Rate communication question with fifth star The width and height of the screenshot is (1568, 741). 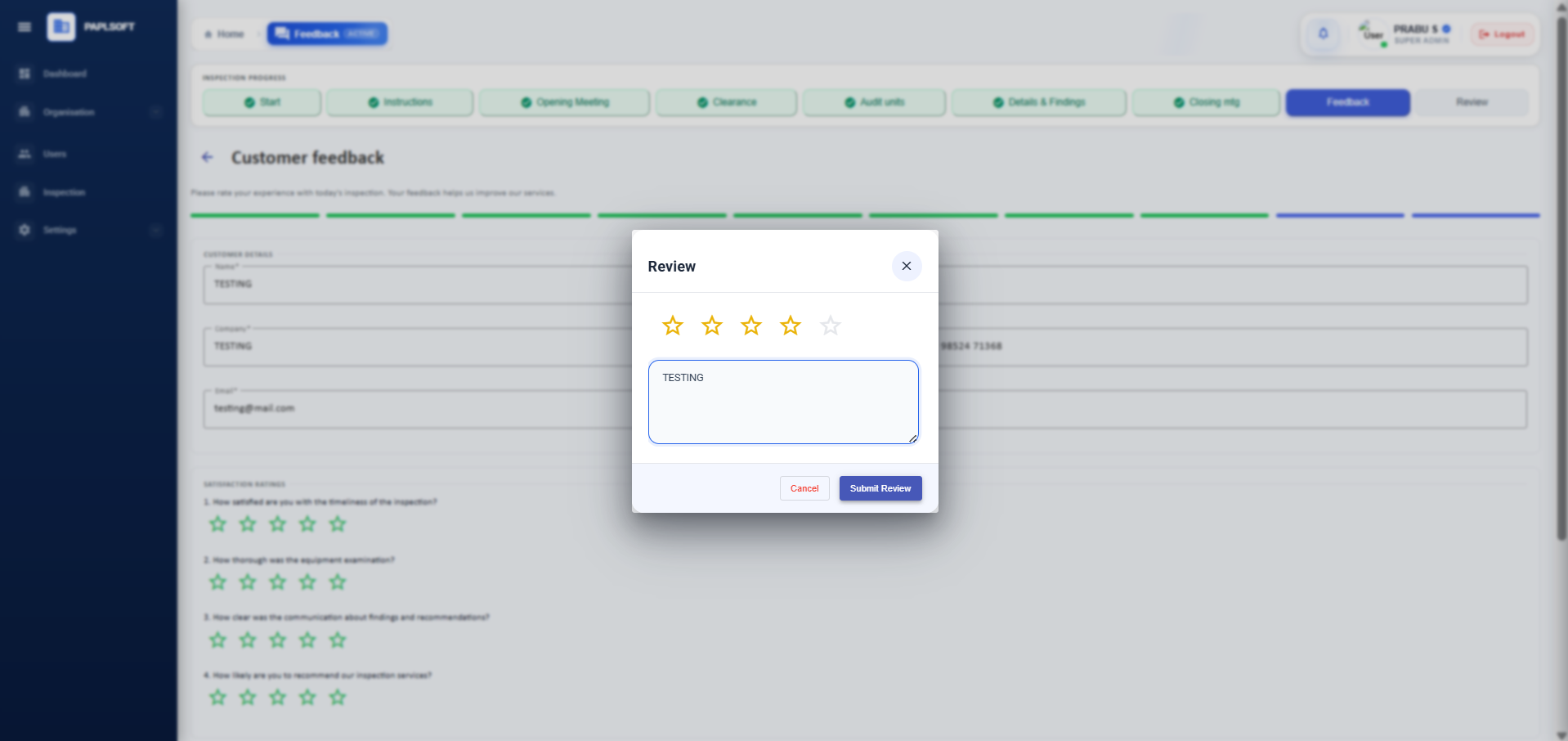click(x=338, y=640)
